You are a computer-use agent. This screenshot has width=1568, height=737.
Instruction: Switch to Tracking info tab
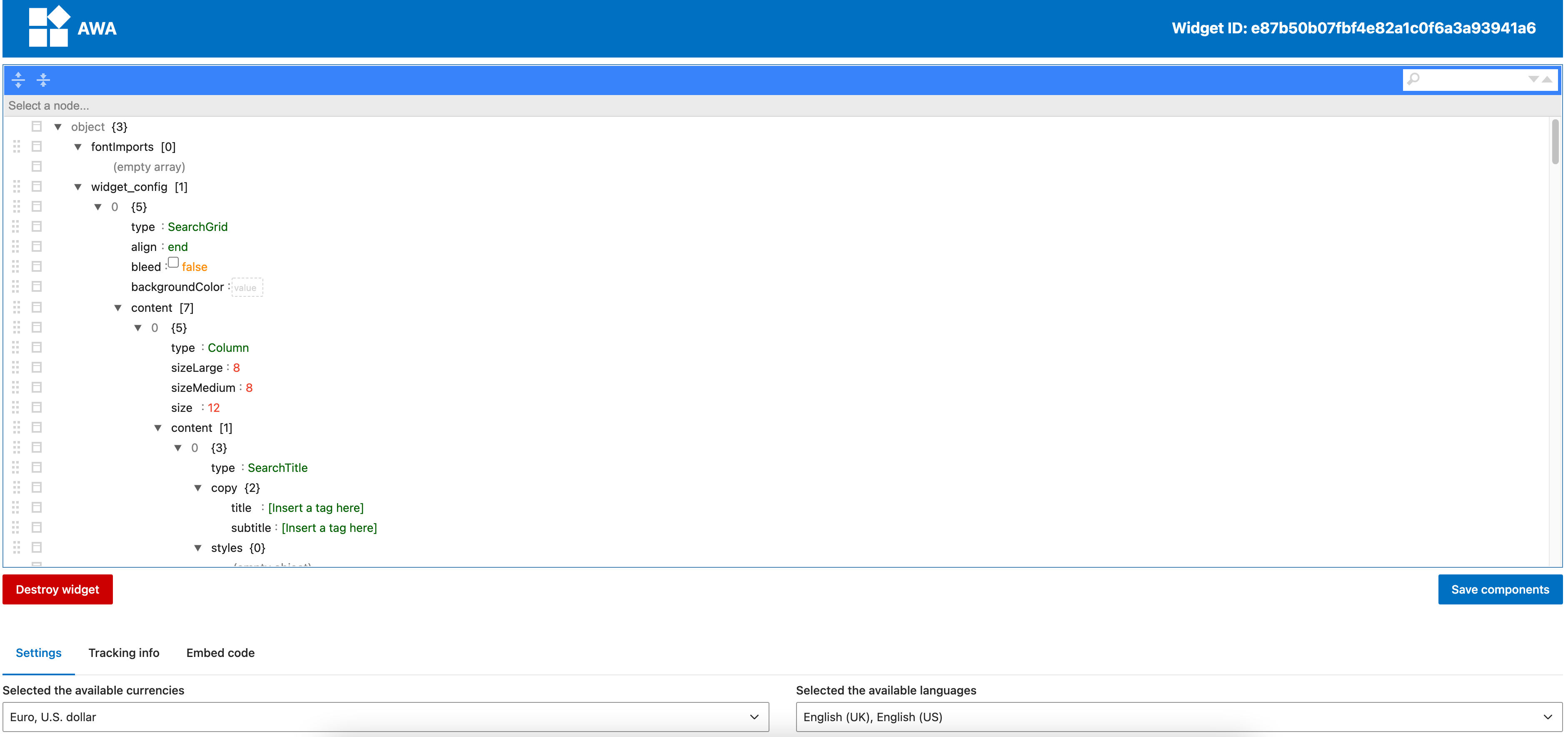click(x=124, y=652)
